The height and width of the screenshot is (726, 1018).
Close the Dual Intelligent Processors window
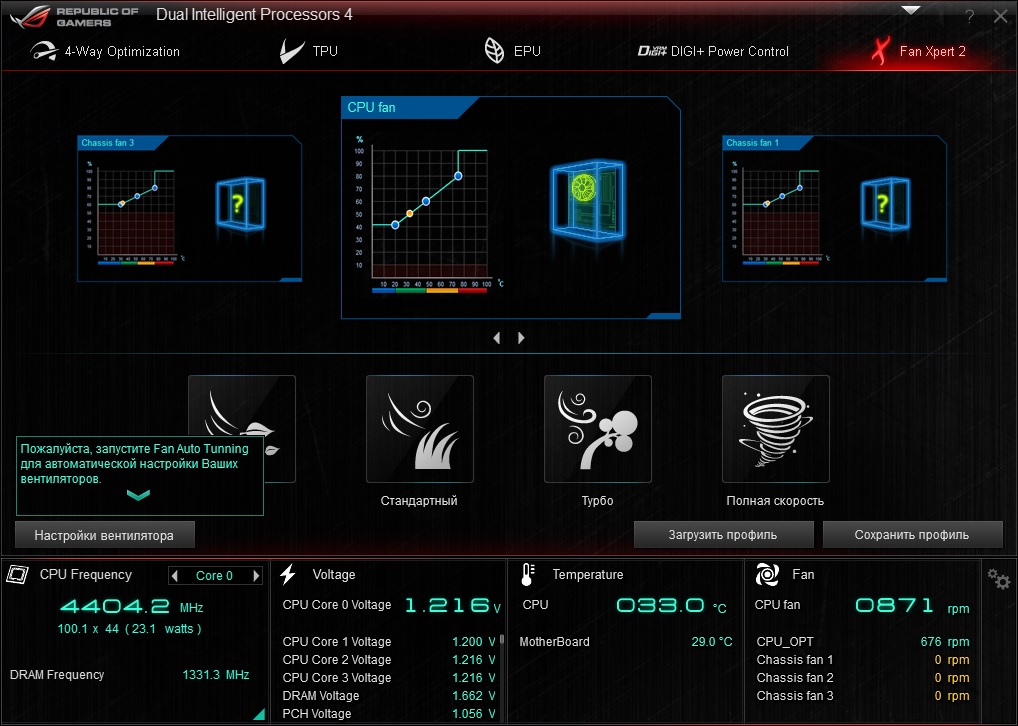[x=1000, y=17]
